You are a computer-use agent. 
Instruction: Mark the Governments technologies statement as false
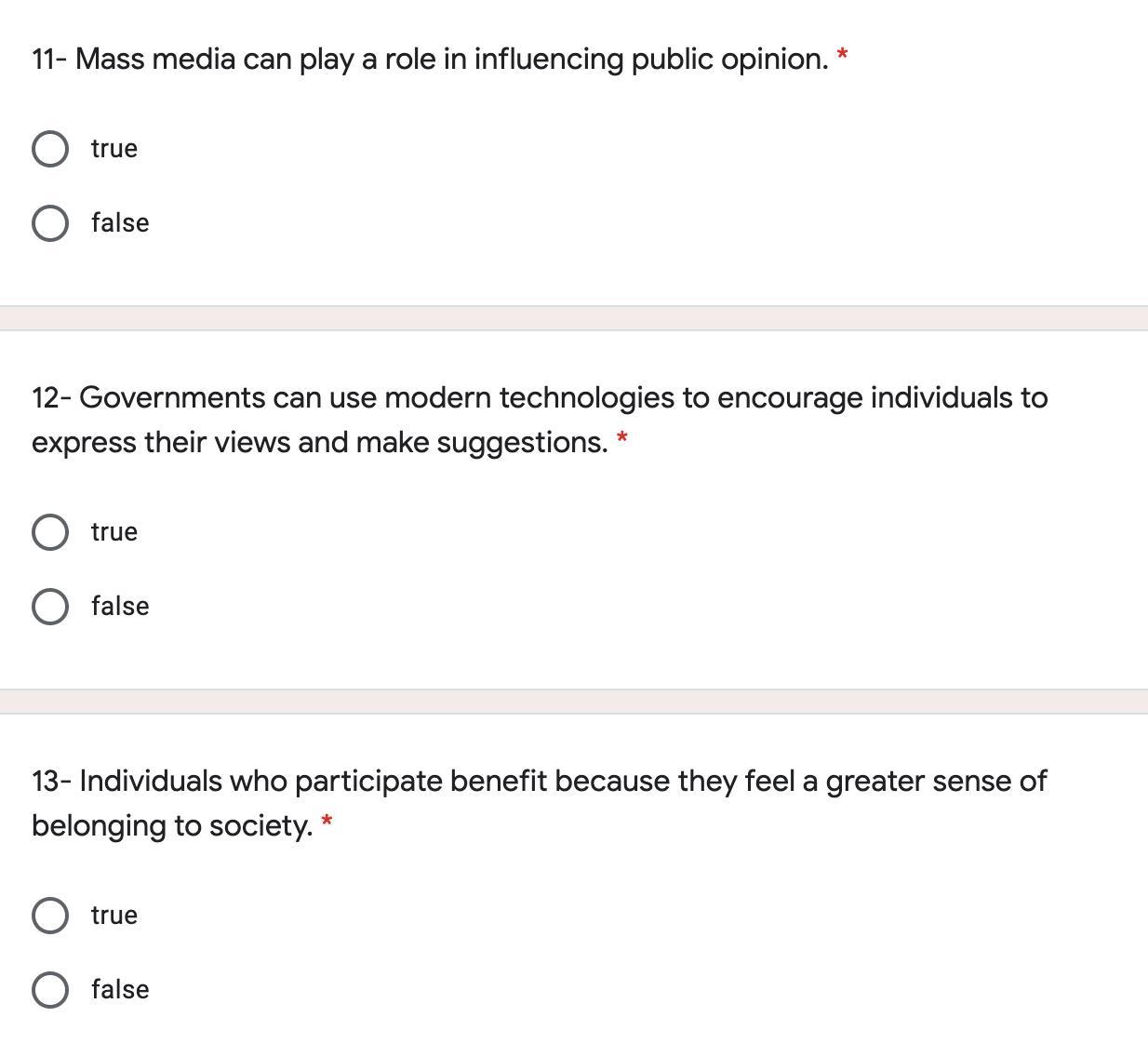(49, 607)
